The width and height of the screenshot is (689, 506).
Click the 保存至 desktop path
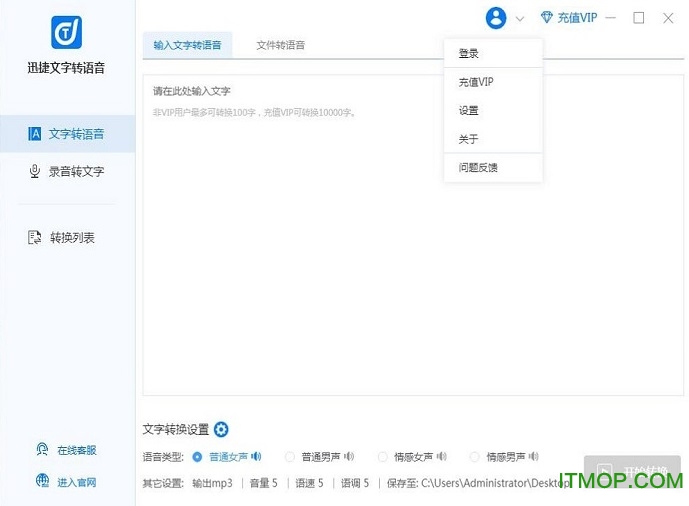[x=478, y=483]
